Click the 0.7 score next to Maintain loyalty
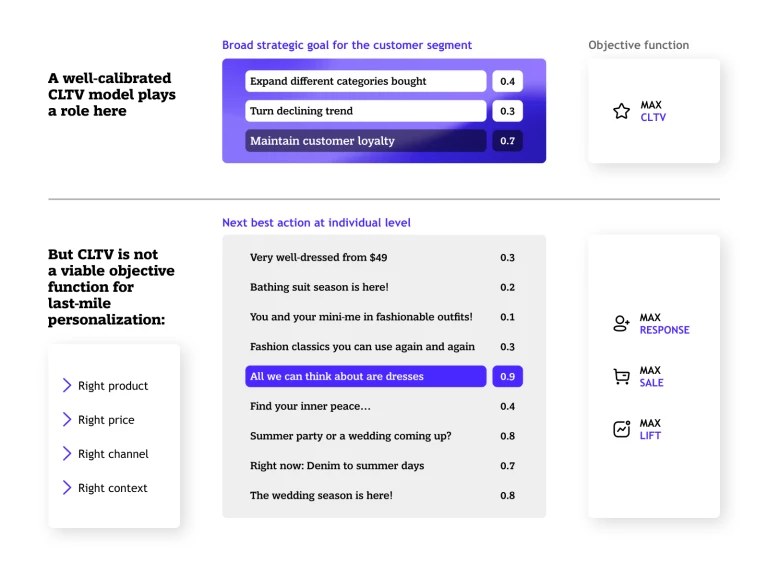Image resolution: width=768 pixels, height=576 pixels. (507, 141)
